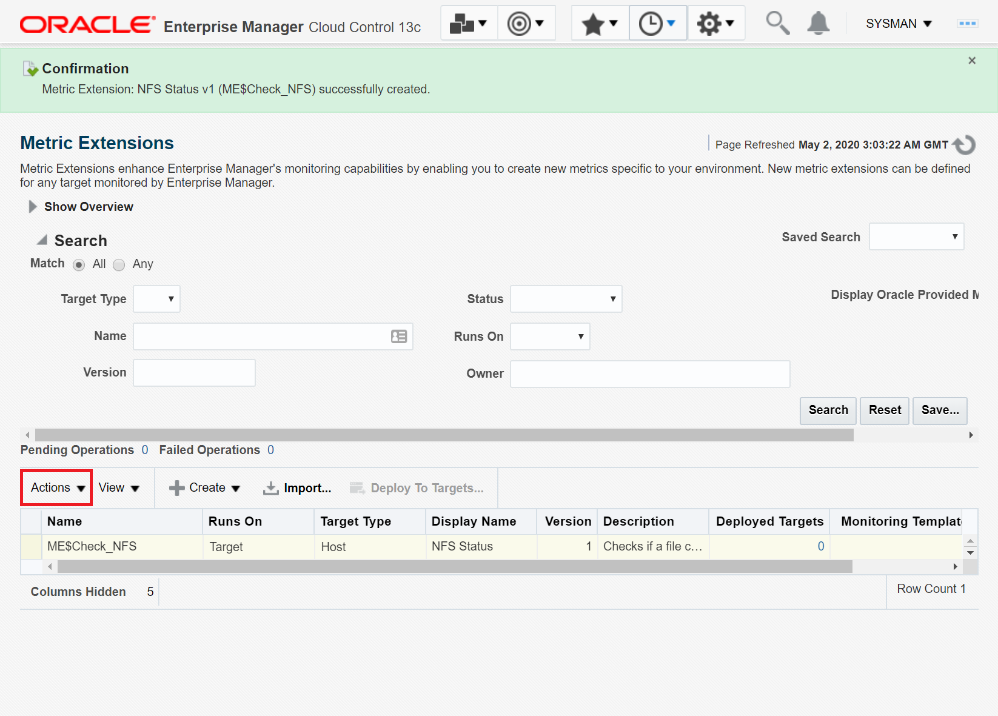
Task: Open the notifications bell
Action: (818, 23)
